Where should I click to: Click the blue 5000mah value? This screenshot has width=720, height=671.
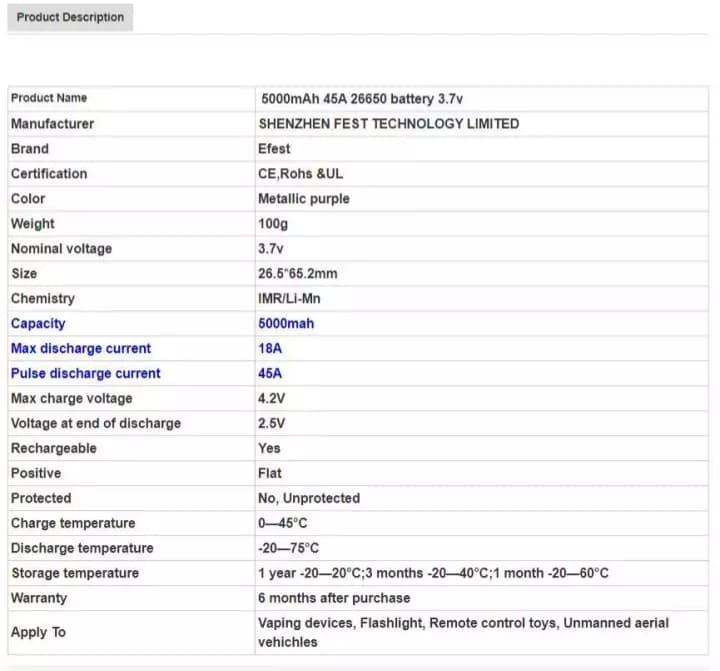point(286,323)
